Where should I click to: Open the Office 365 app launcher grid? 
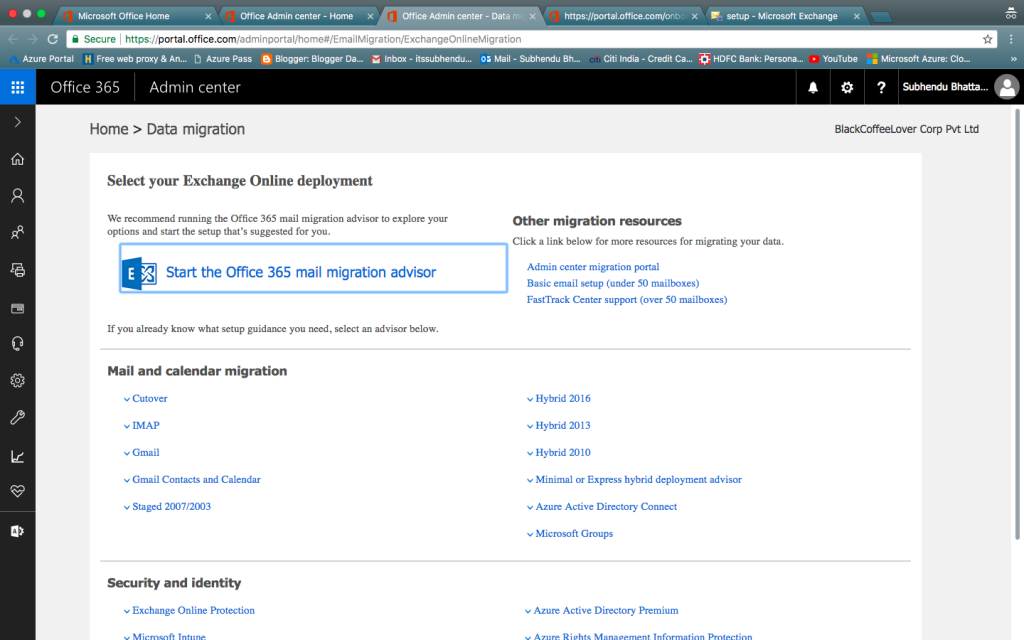pos(18,87)
